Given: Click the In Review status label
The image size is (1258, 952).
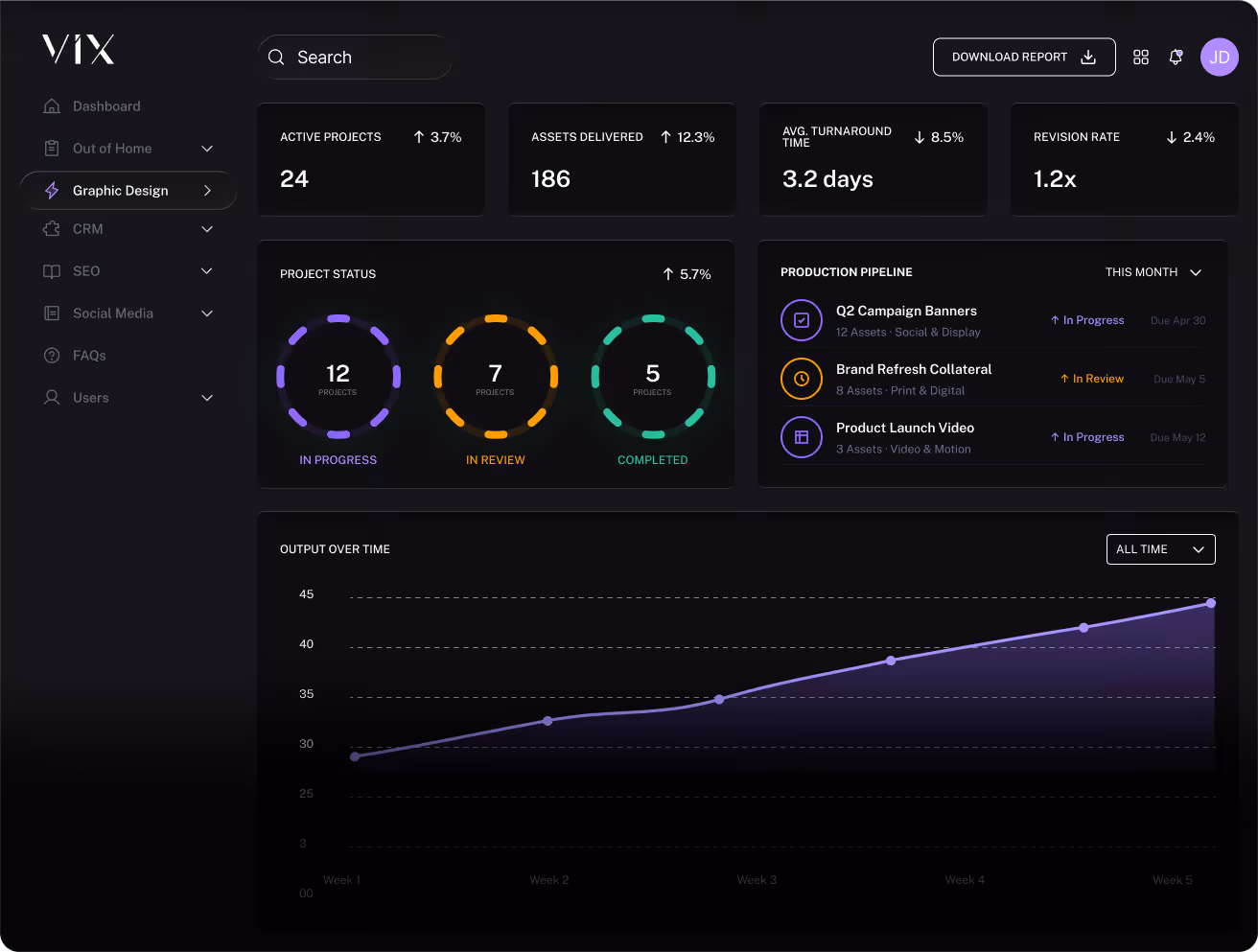Looking at the screenshot, I should click(x=1092, y=379).
